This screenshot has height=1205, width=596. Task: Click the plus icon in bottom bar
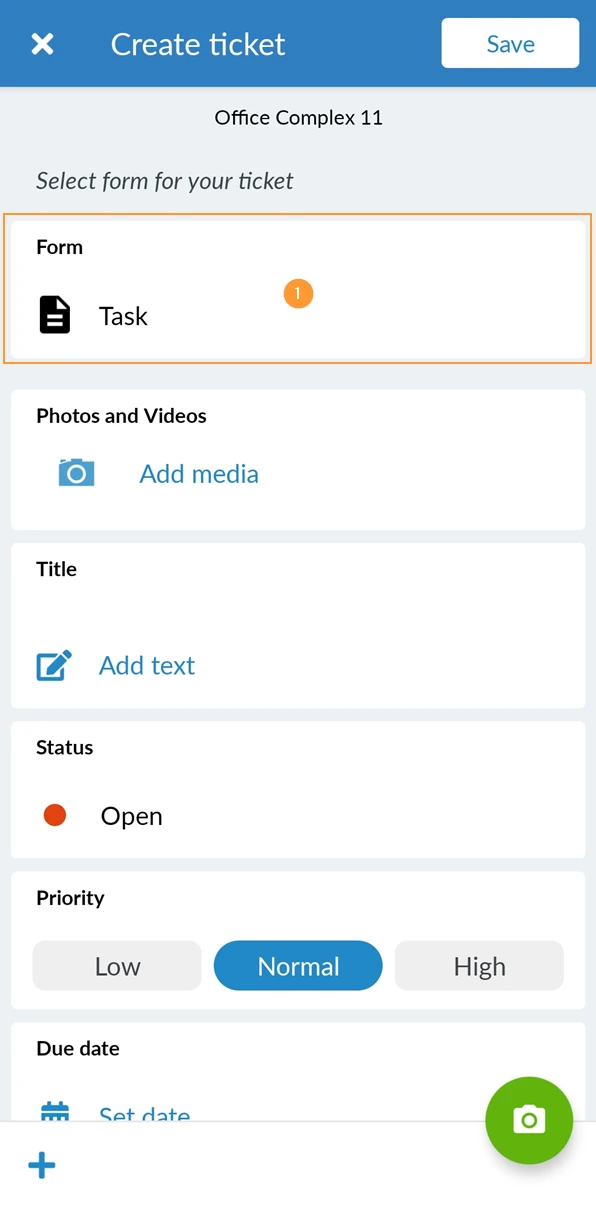click(x=42, y=1165)
